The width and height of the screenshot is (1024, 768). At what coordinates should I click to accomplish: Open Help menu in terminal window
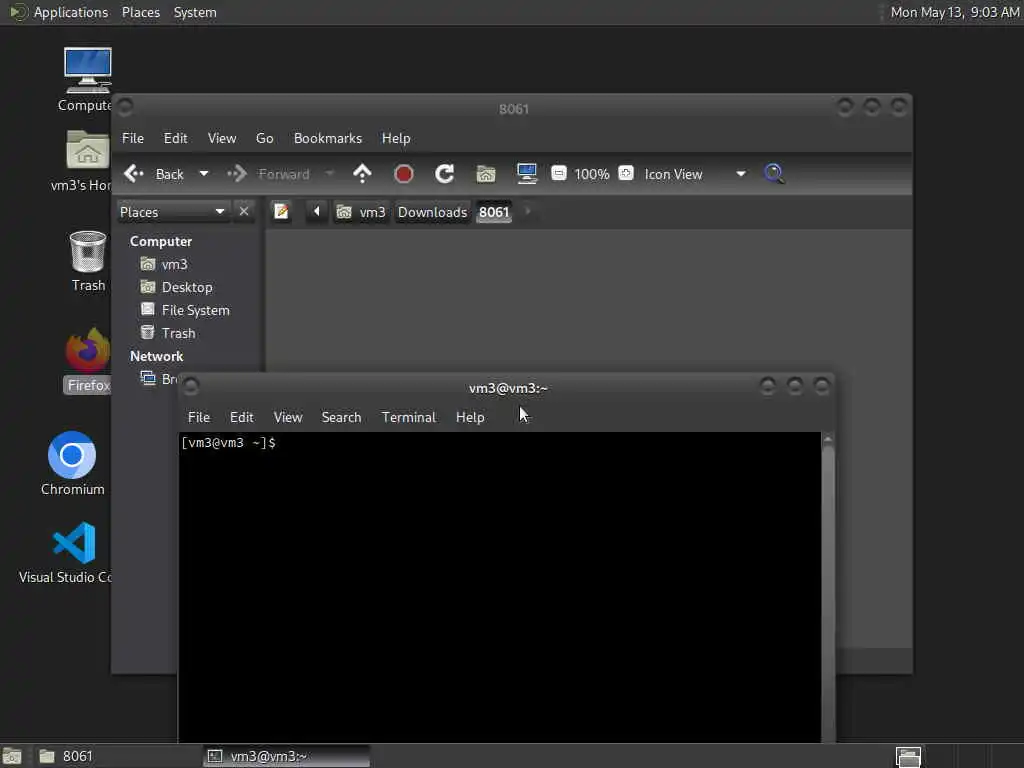pyautogui.click(x=470, y=417)
